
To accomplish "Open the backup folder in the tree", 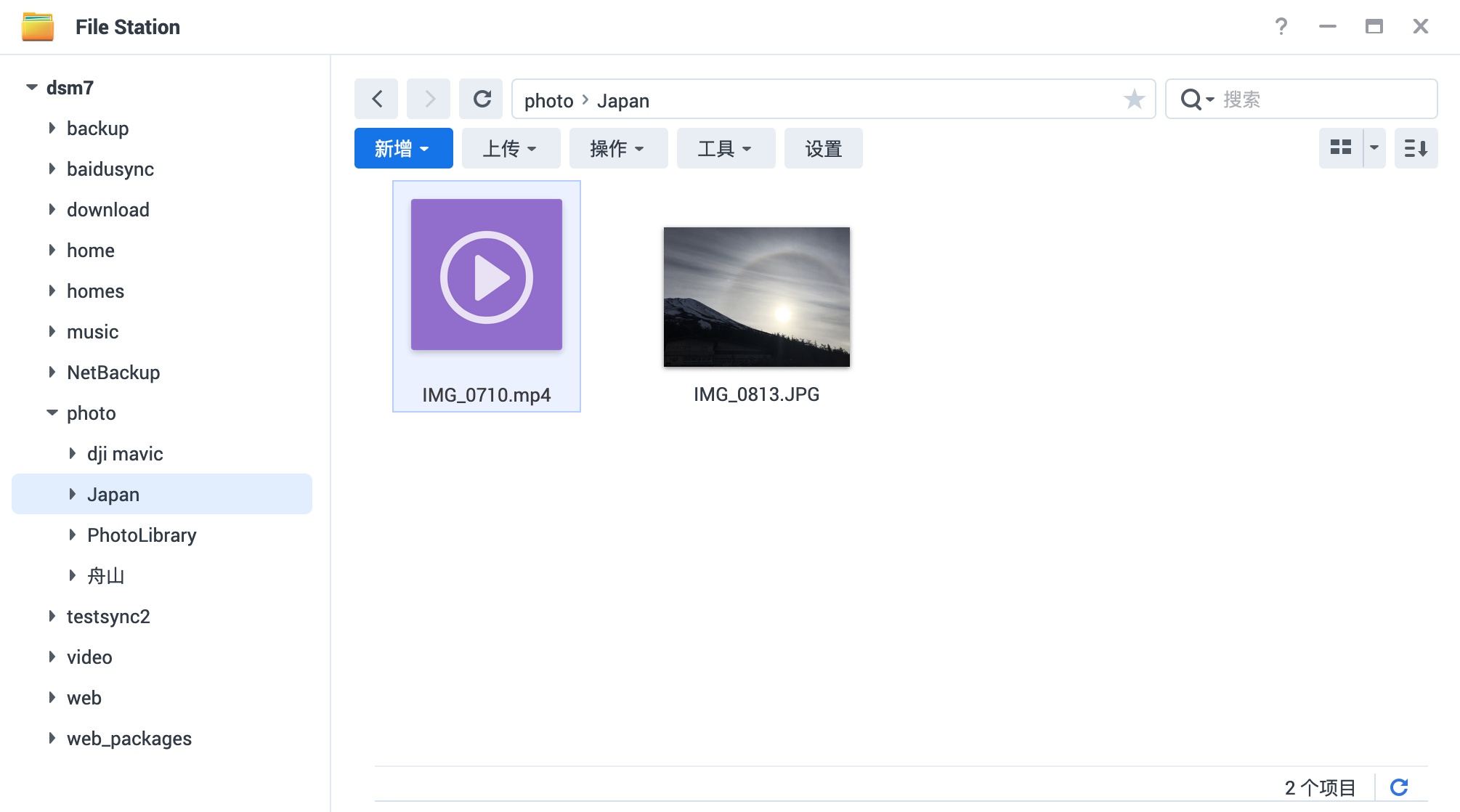I will [97, 129].
